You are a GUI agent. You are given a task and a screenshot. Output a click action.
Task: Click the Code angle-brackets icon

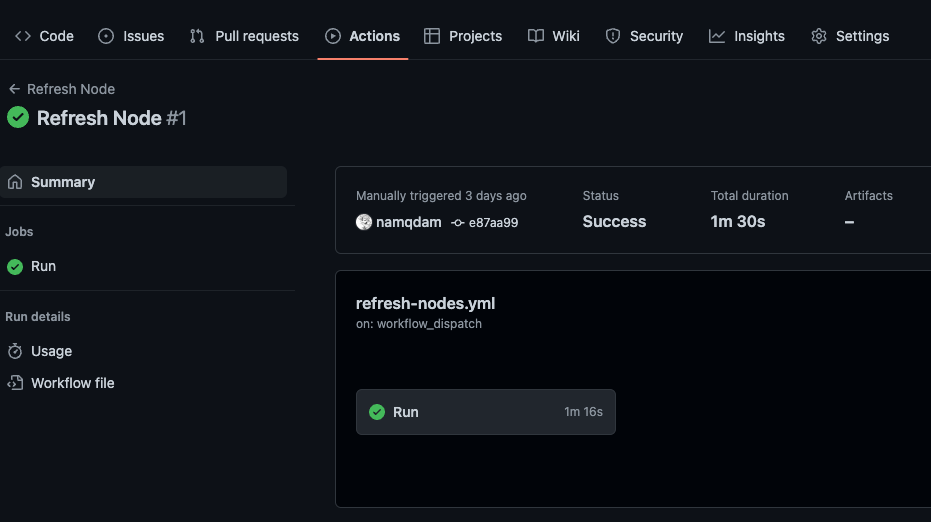pos(23,36)
